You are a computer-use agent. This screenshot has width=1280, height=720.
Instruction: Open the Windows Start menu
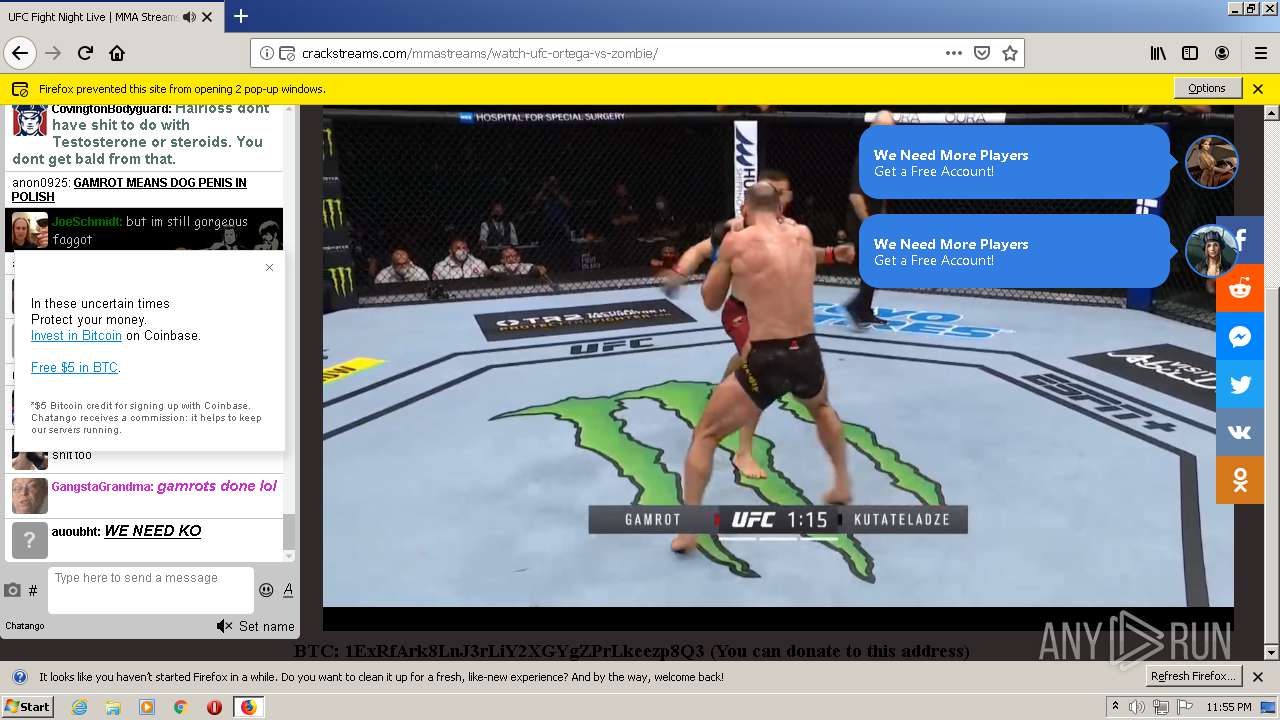click(28, 706)
